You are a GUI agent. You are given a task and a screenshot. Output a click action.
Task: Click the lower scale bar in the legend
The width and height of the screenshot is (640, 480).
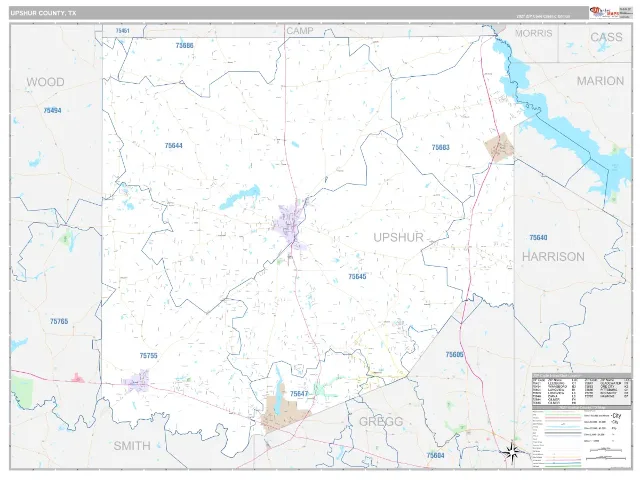(606, 458)
